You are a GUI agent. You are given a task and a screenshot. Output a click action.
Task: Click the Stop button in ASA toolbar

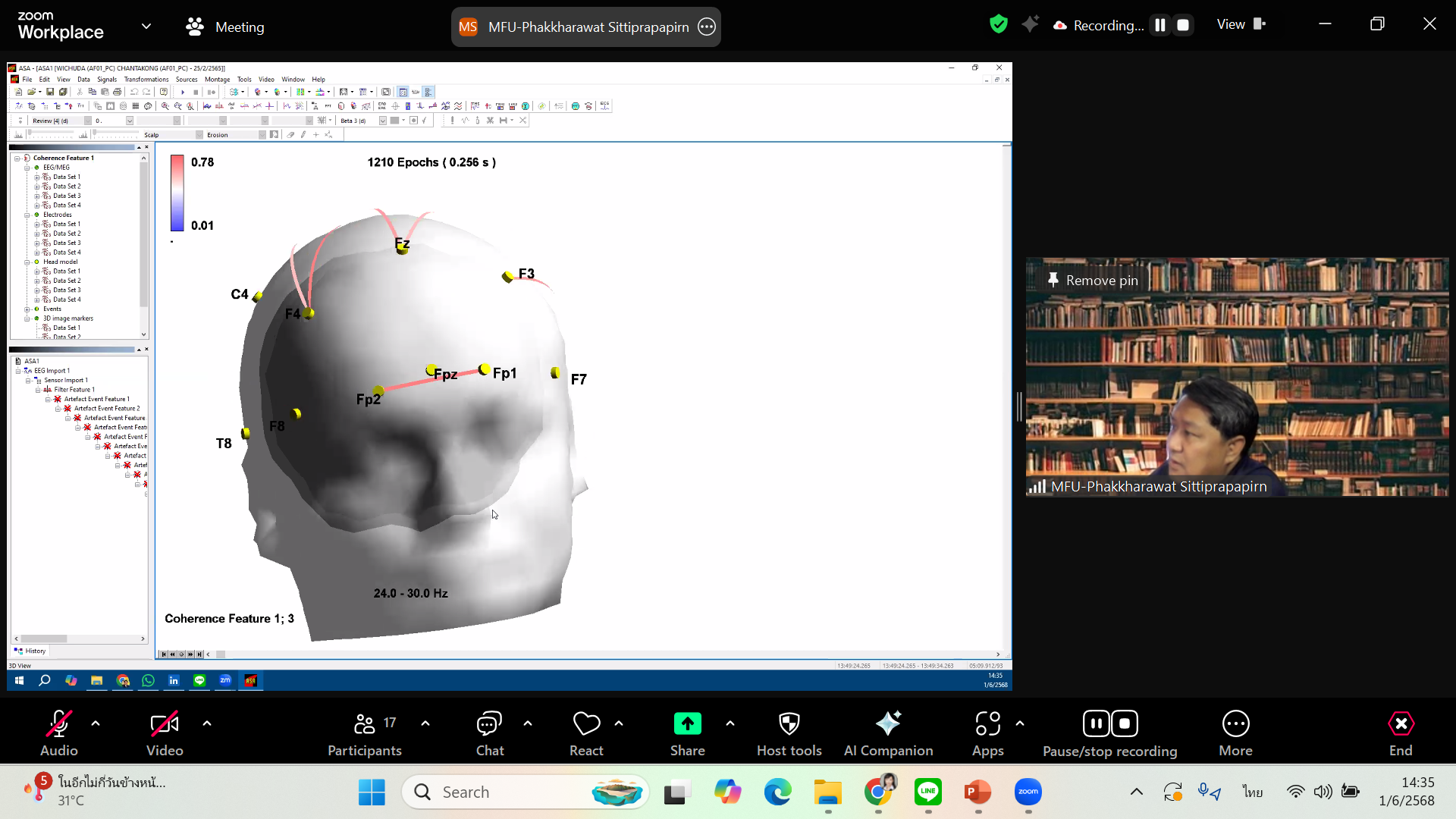click(x=196, y=92)
